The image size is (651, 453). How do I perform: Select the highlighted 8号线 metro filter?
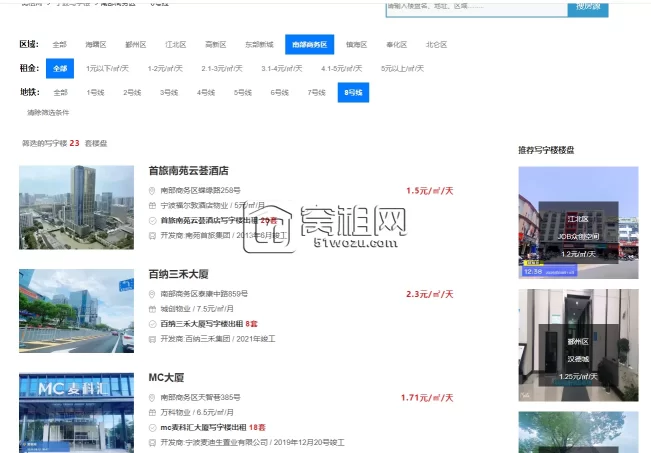pyautogui.click(x=353, y=93)
